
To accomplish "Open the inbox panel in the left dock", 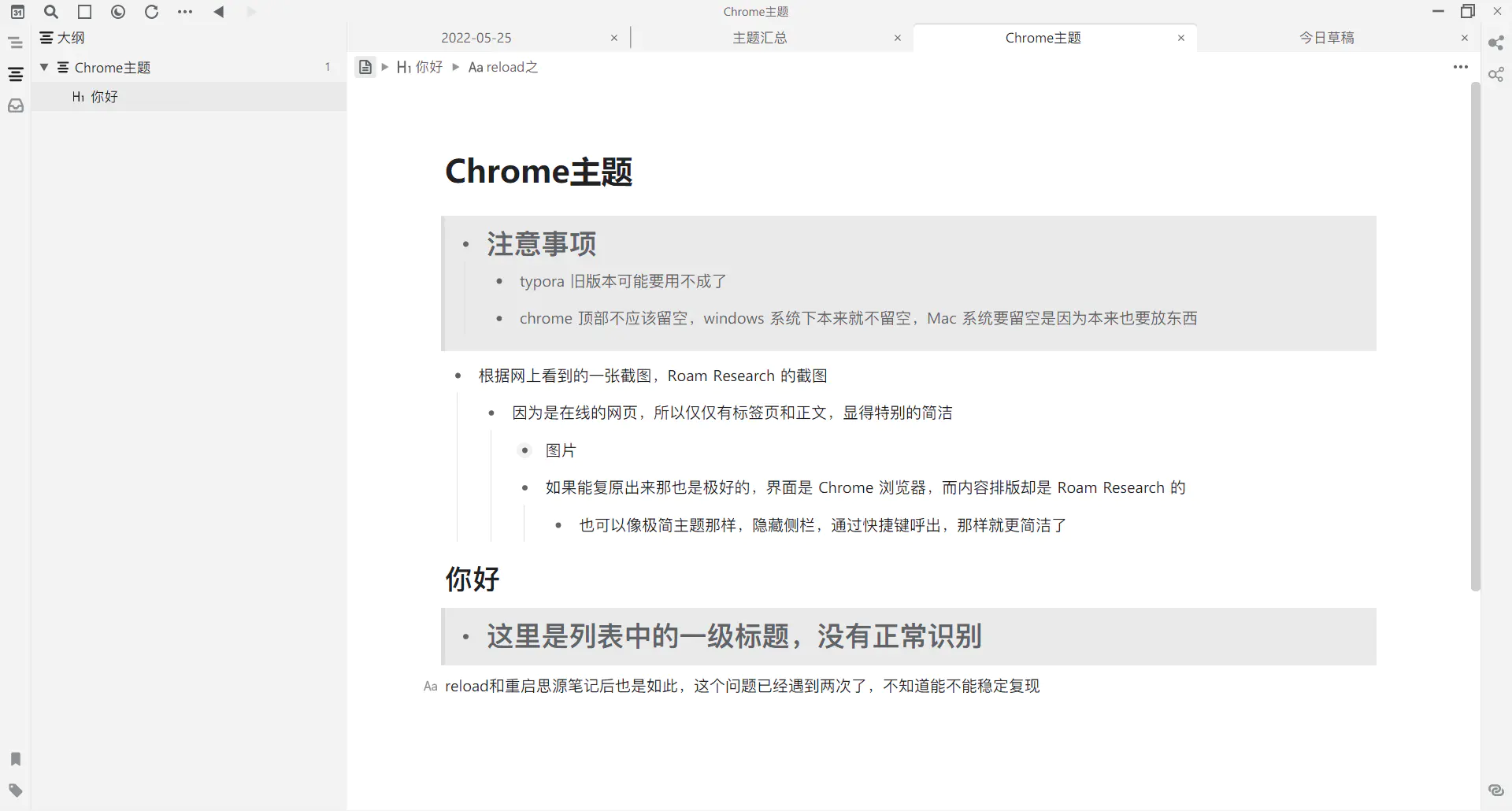I will [x=15, y=106].
